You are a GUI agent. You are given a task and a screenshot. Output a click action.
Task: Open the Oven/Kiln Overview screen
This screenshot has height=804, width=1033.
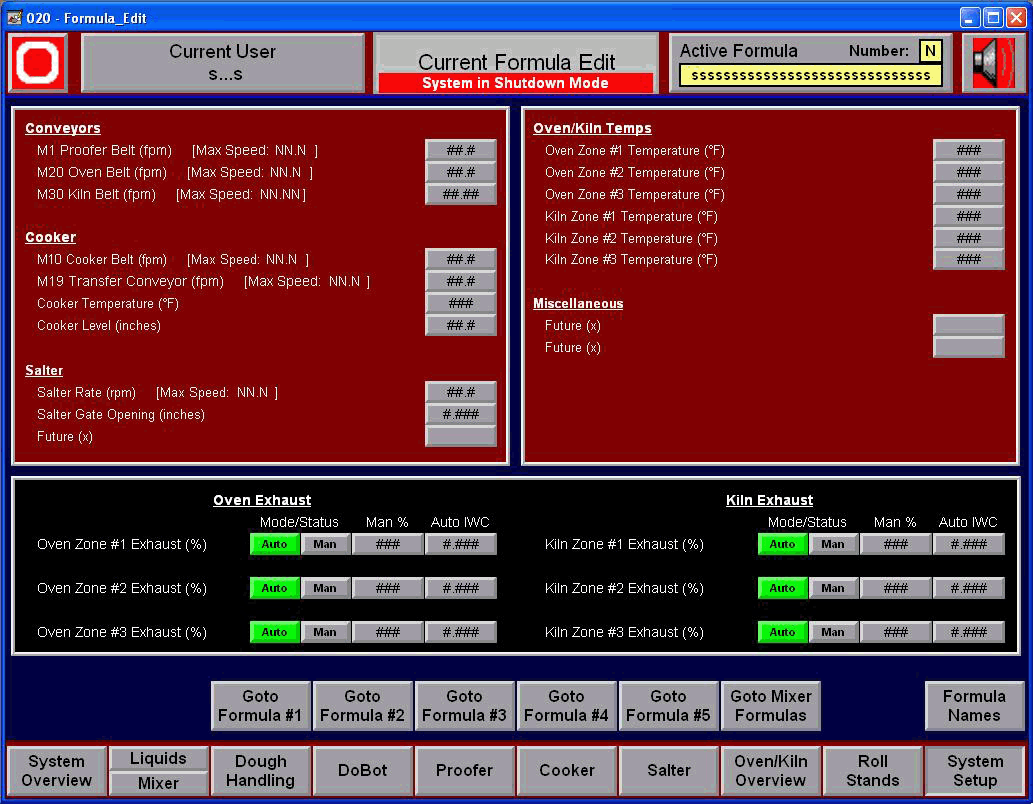click(771, 770)
